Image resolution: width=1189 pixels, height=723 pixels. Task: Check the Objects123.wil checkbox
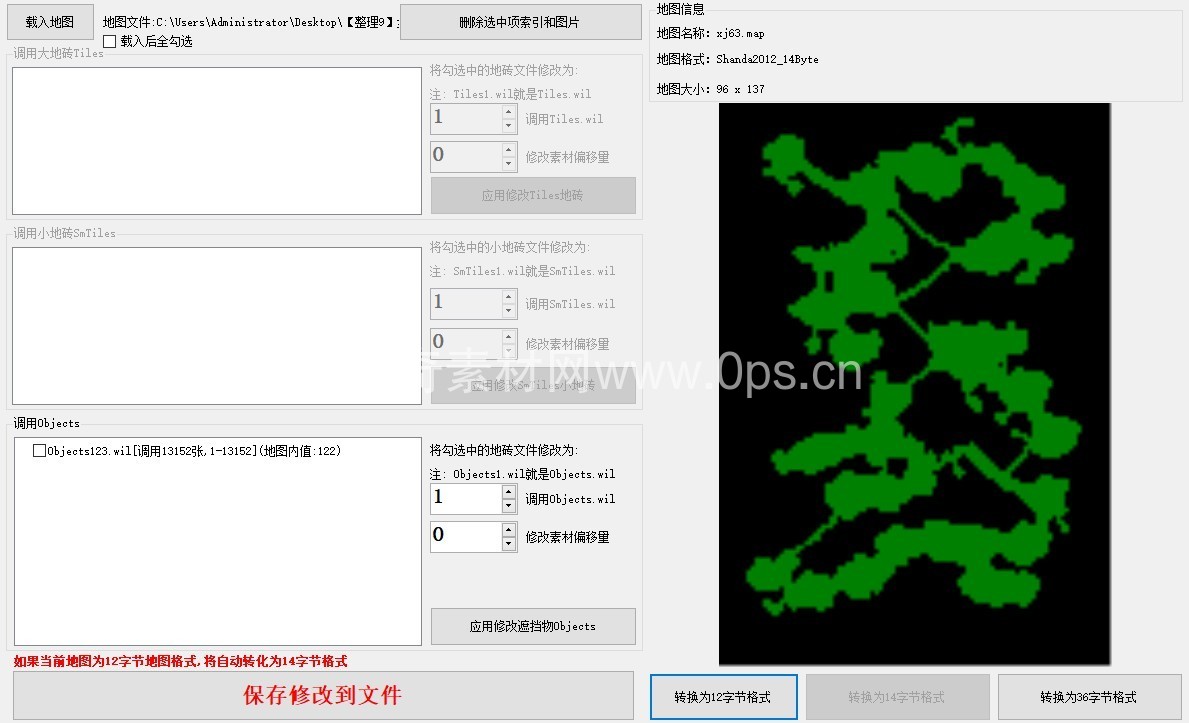tap(40, 451)
